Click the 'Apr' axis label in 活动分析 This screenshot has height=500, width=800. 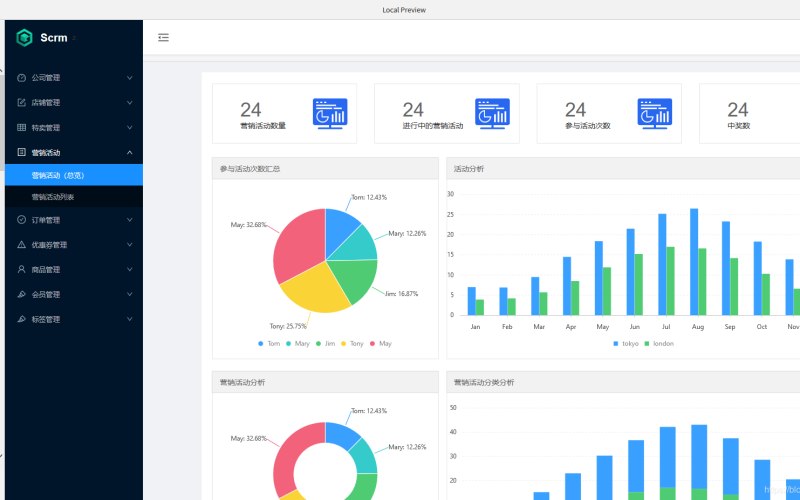tap(571, 327)
